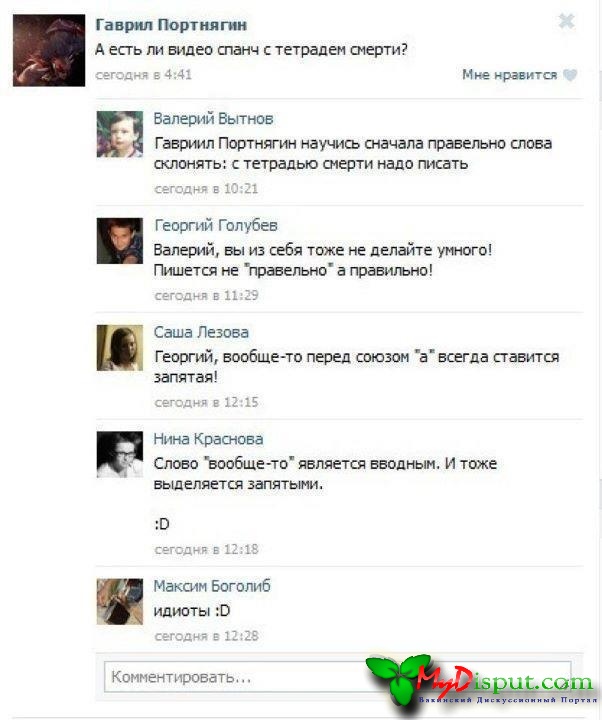Image resolution: width=602 pixels, height=720 pixels.
Task: Click comment timestamp сегодня в 12:28
Action: point(206,636)
